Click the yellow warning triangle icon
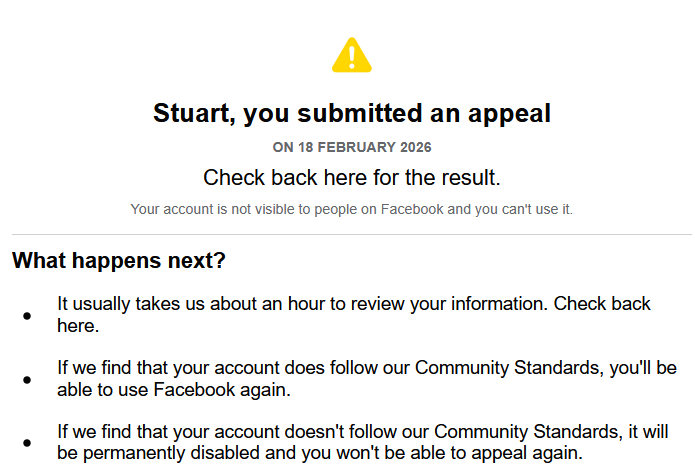This screenshot has width=695, height=475. coord(351,55)
